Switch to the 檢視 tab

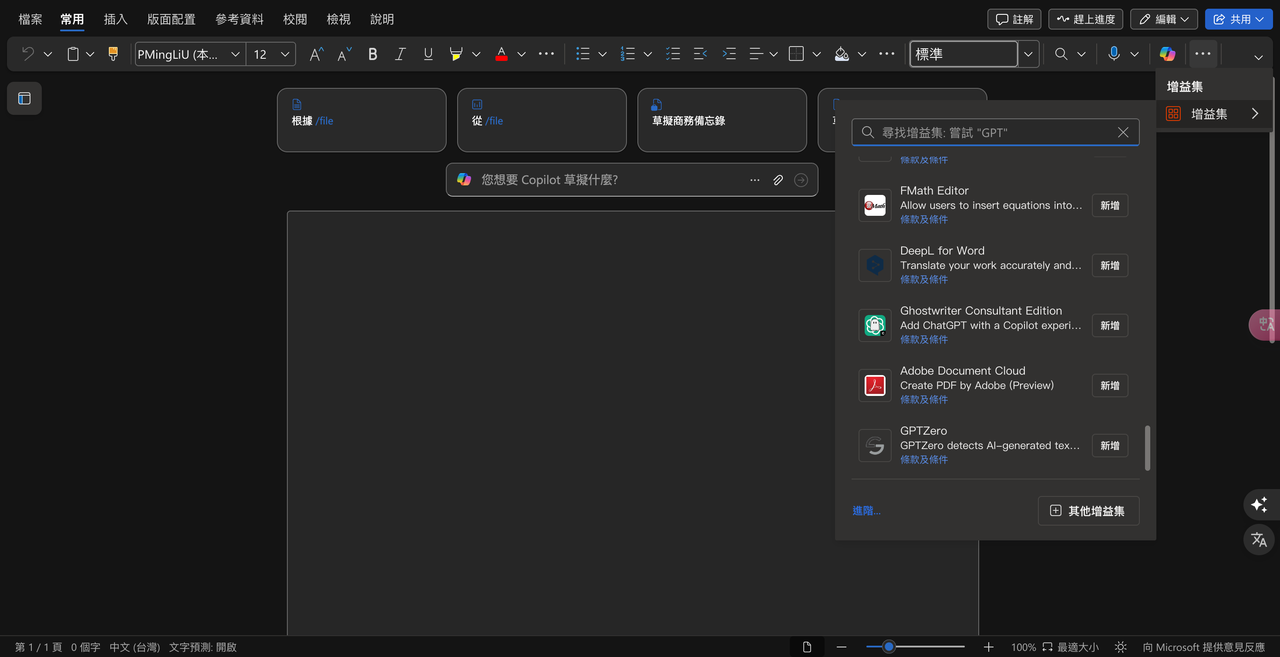(x=339, y=19)
